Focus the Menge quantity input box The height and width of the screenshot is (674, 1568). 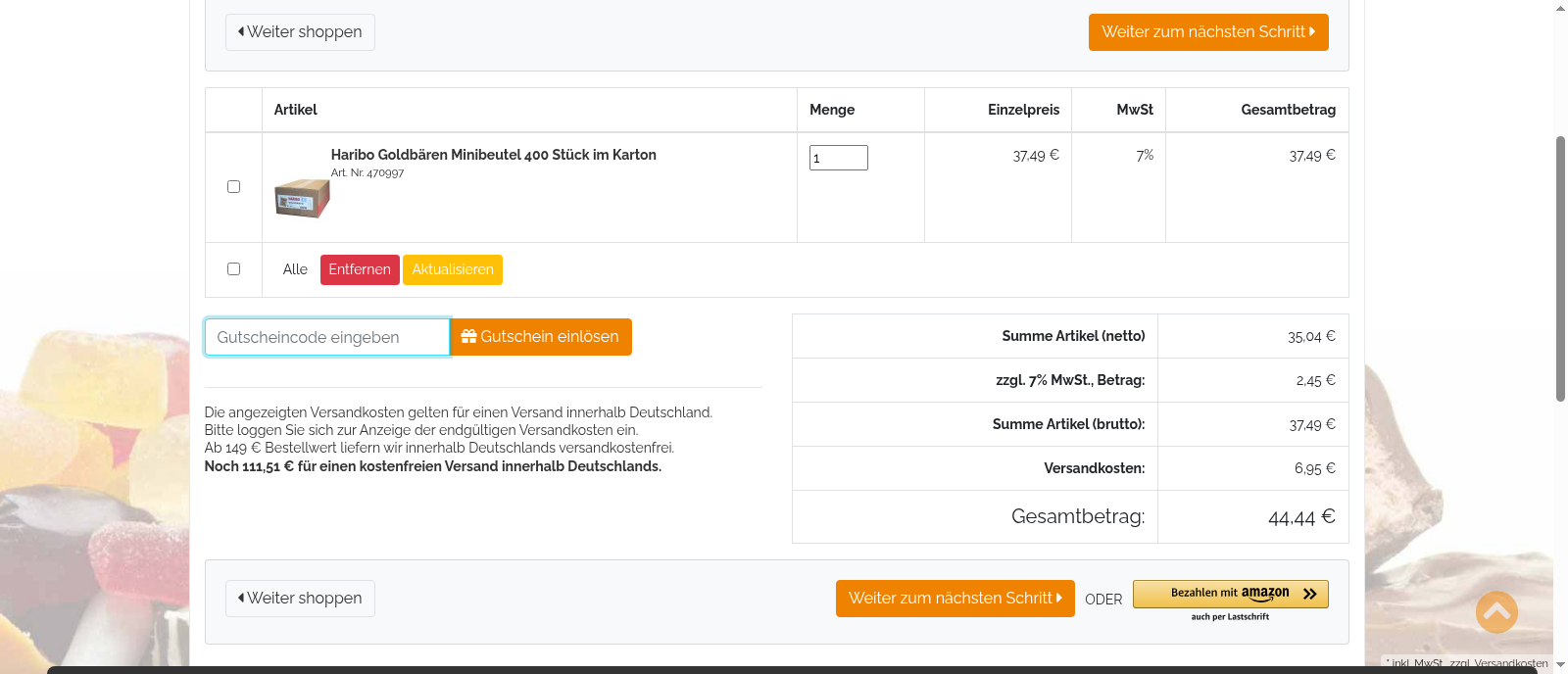tap(838, 158)
